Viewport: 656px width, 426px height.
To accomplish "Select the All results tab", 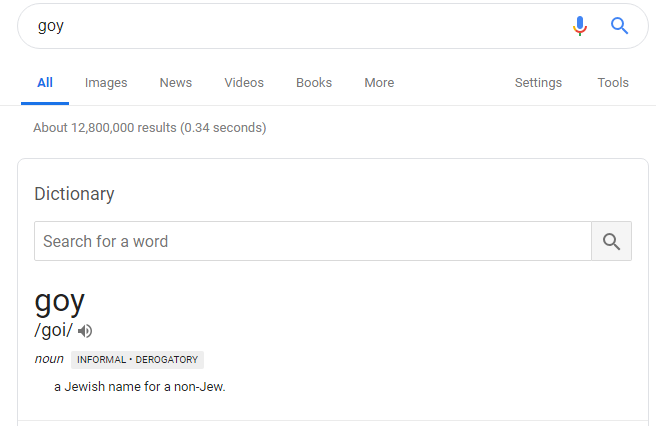I will 45,83.
